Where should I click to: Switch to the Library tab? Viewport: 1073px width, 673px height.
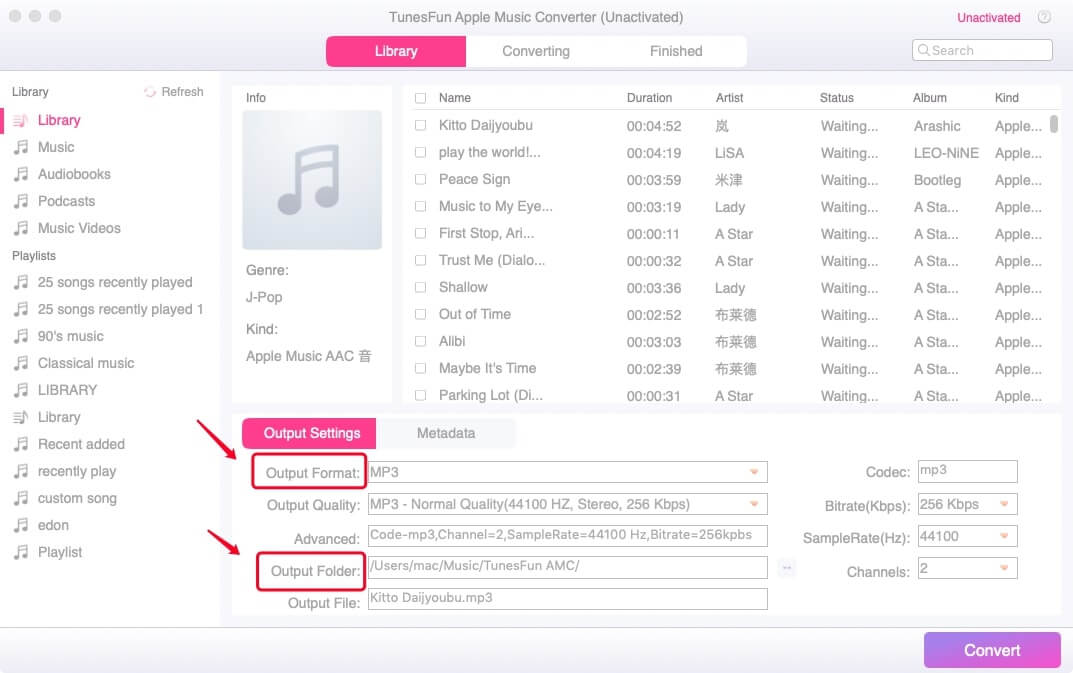(x=396, y=51)
